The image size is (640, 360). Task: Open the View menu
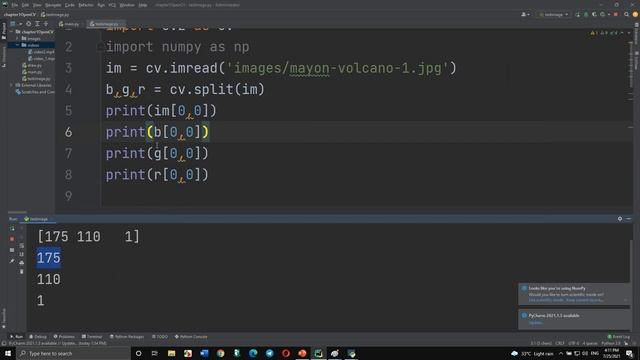37,5
